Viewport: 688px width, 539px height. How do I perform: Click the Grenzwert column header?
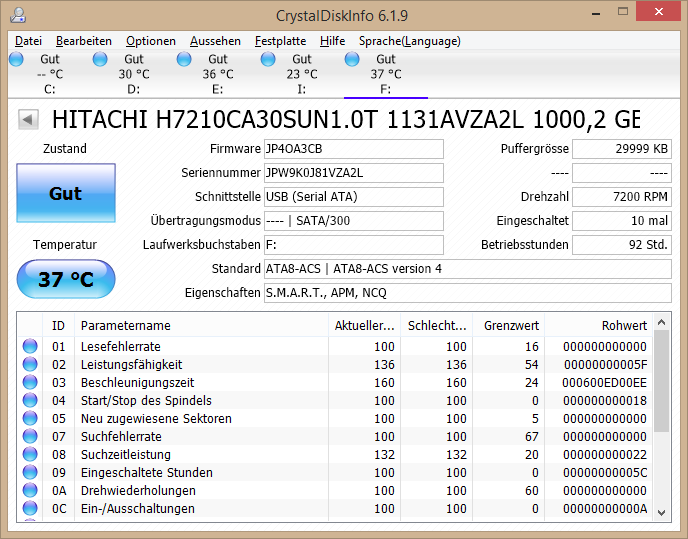[x=509, y=325]
